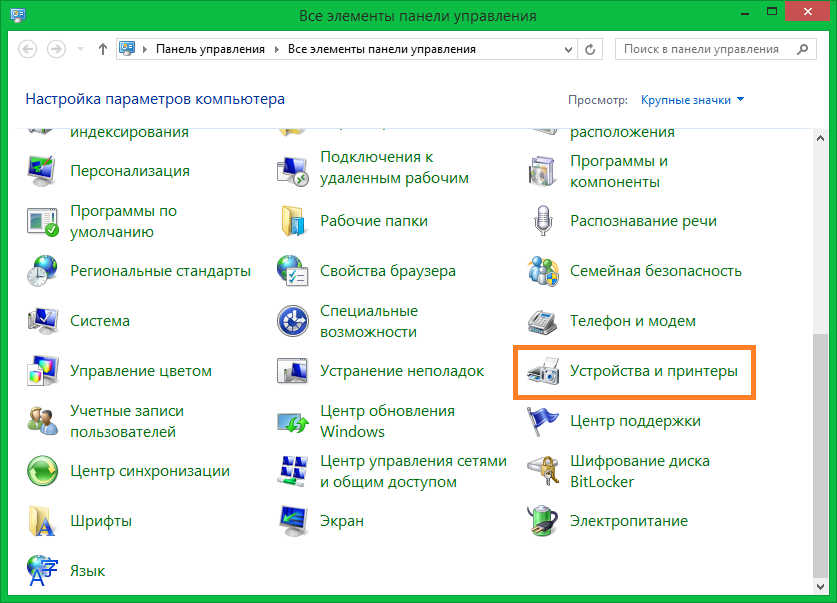Select Панель управления in the breadcrumb path
The width and height of the screenshot is (837, 603).
coord(210,49)
